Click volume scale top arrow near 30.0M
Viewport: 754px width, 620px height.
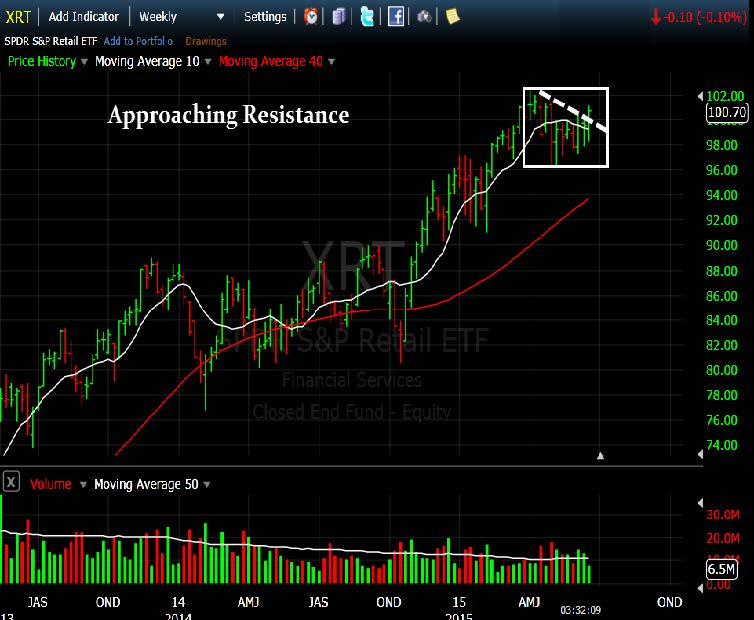(x=700, y=503)
